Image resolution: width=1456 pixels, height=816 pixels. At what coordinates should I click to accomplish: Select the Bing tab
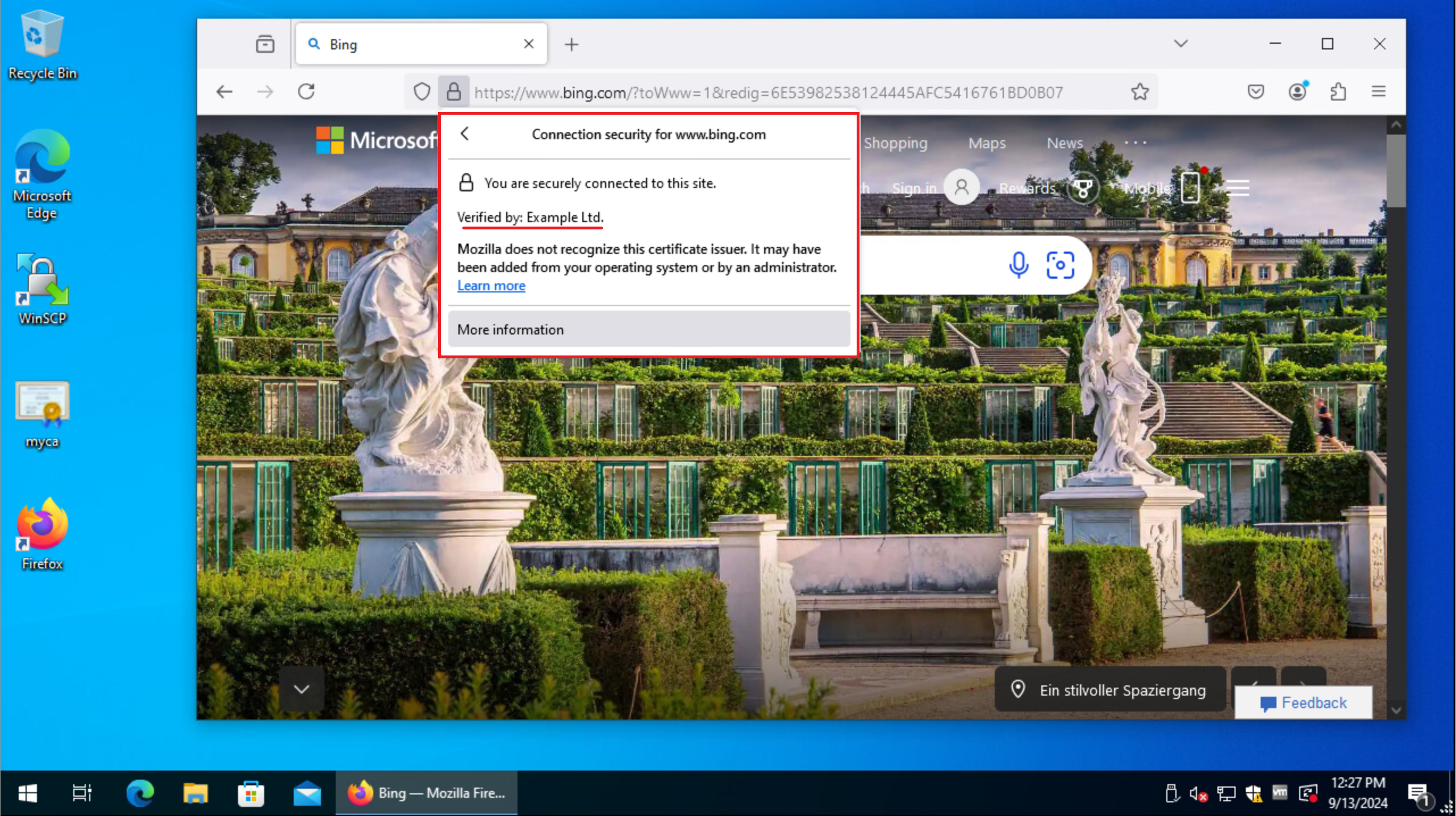coord(422,44)
